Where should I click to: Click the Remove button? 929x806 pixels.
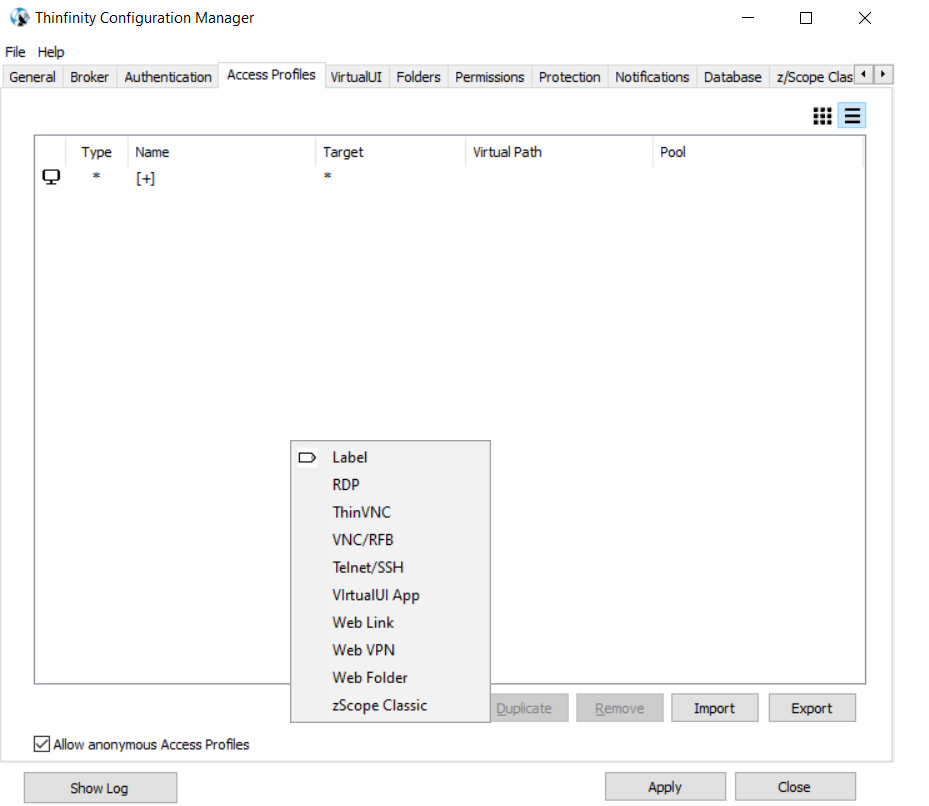tap(619, 708)
